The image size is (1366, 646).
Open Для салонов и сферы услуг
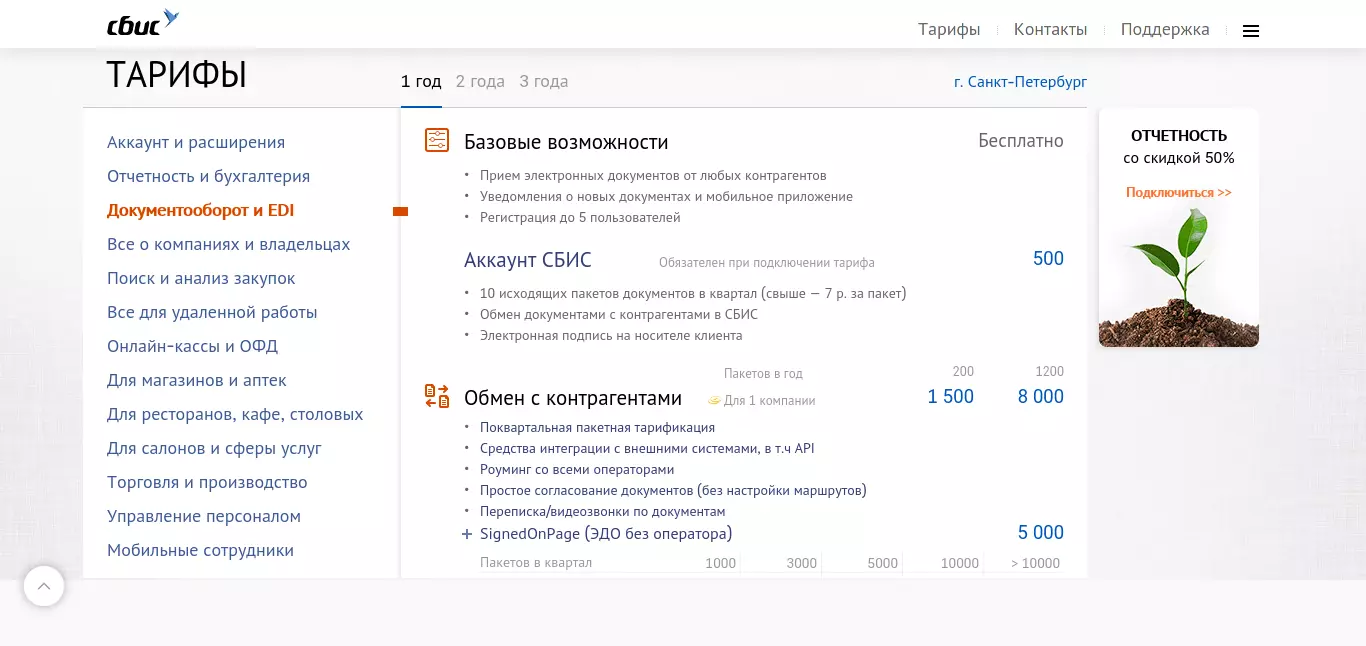pyautogui.click(x=214, y=448)
